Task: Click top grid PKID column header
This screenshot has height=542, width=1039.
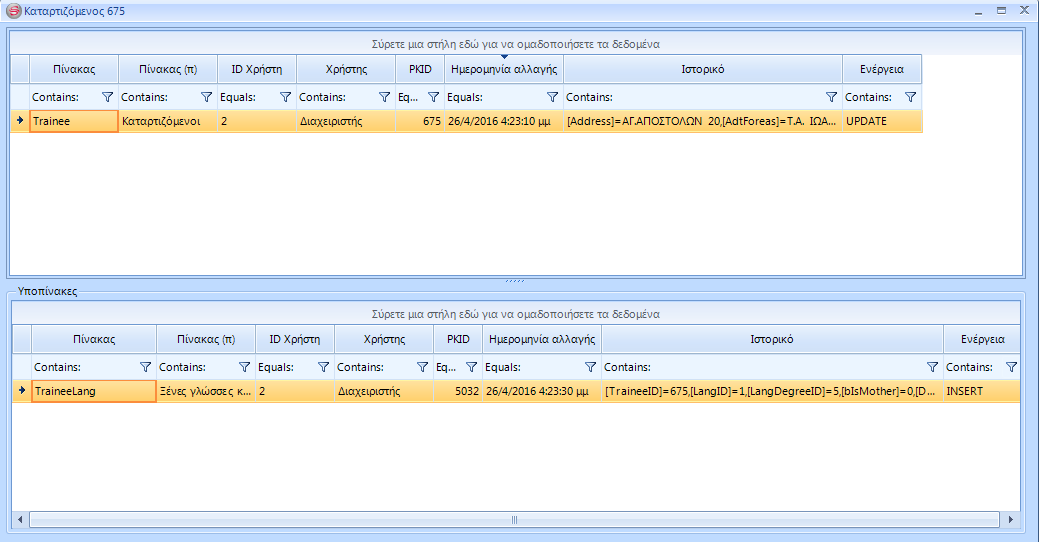Action: [420, 70]
